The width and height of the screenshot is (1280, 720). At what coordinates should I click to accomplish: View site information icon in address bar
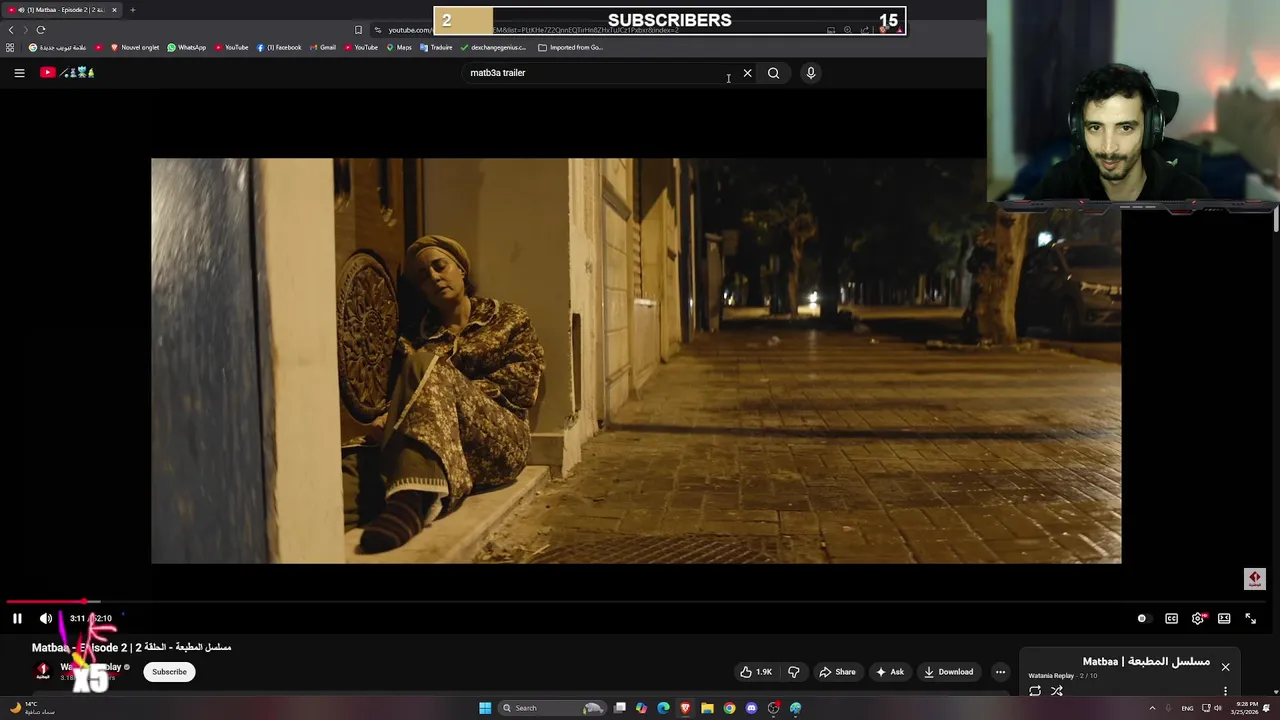377,30
